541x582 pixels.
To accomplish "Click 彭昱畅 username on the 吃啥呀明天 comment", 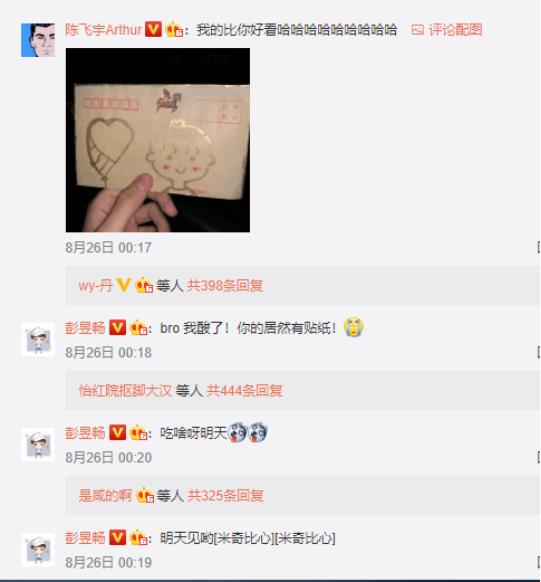I will tap(85, 433).
